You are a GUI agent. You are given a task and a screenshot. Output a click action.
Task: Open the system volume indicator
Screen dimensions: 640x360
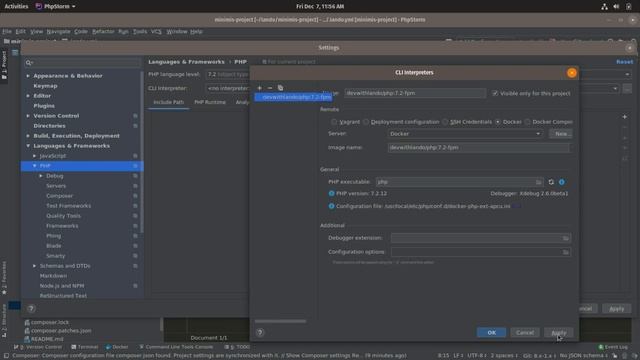(616, 6)
